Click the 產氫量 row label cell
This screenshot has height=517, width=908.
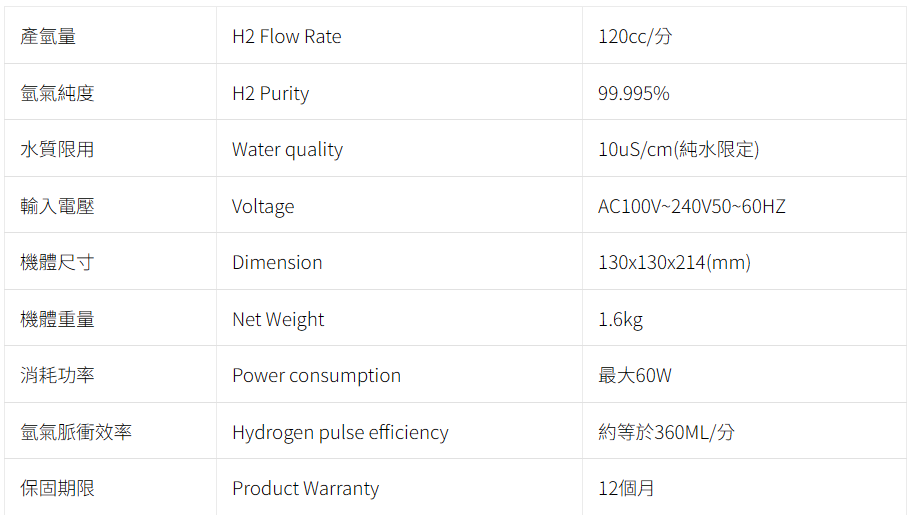click(x=48, y=37)
